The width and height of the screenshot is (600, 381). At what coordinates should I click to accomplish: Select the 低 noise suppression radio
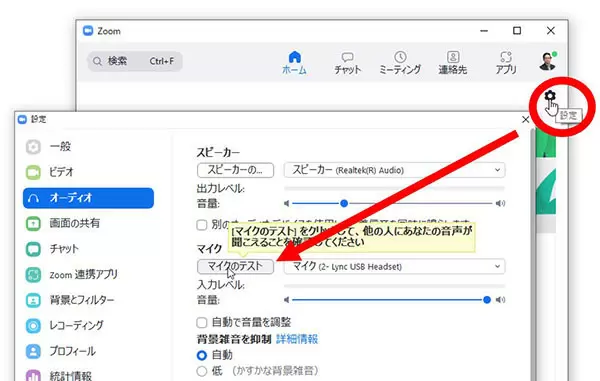pos(202,371)
